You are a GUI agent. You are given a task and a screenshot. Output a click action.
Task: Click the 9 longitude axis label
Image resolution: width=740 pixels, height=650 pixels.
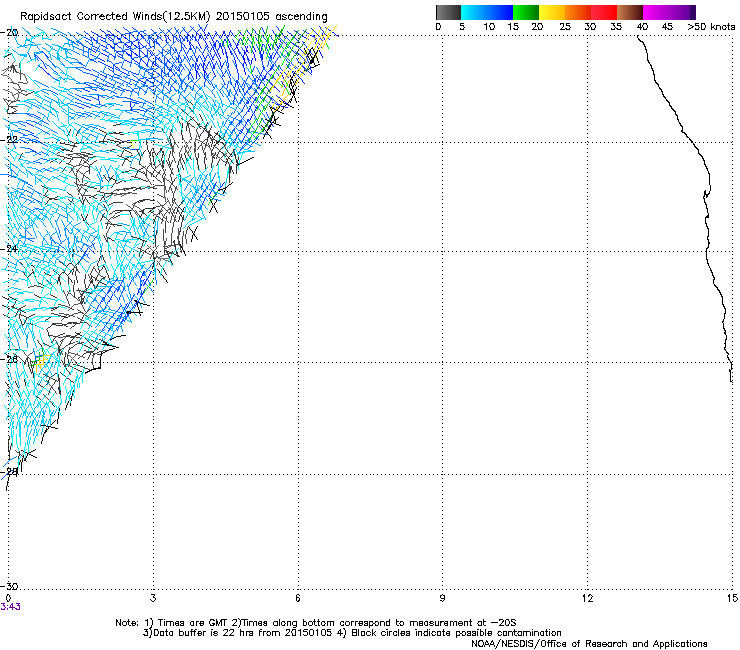(442, 598)
